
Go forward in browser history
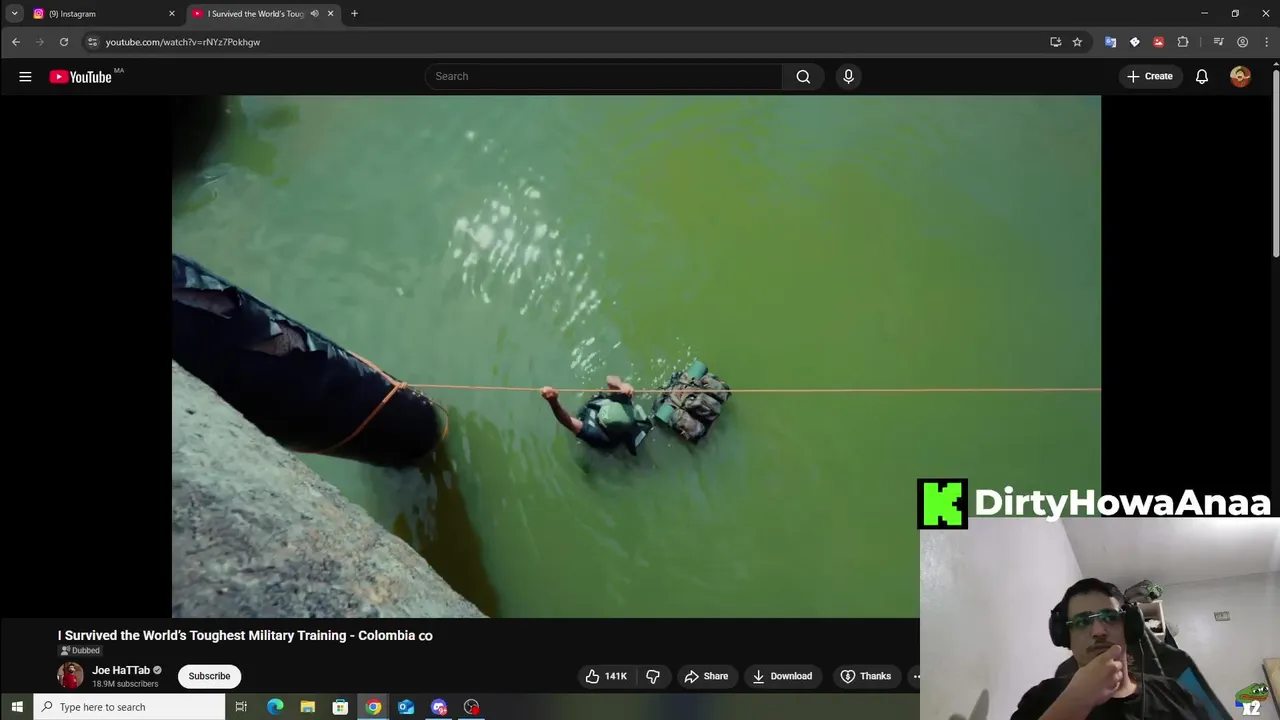(x=40, y=42)
